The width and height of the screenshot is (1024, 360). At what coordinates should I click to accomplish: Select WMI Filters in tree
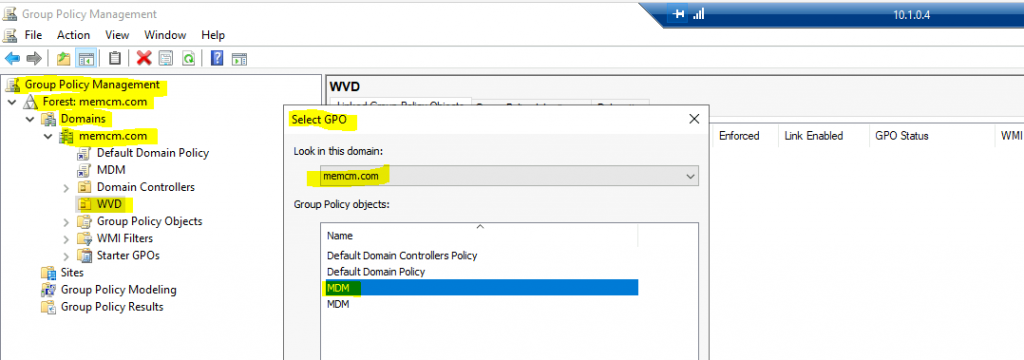click(125, 238)
